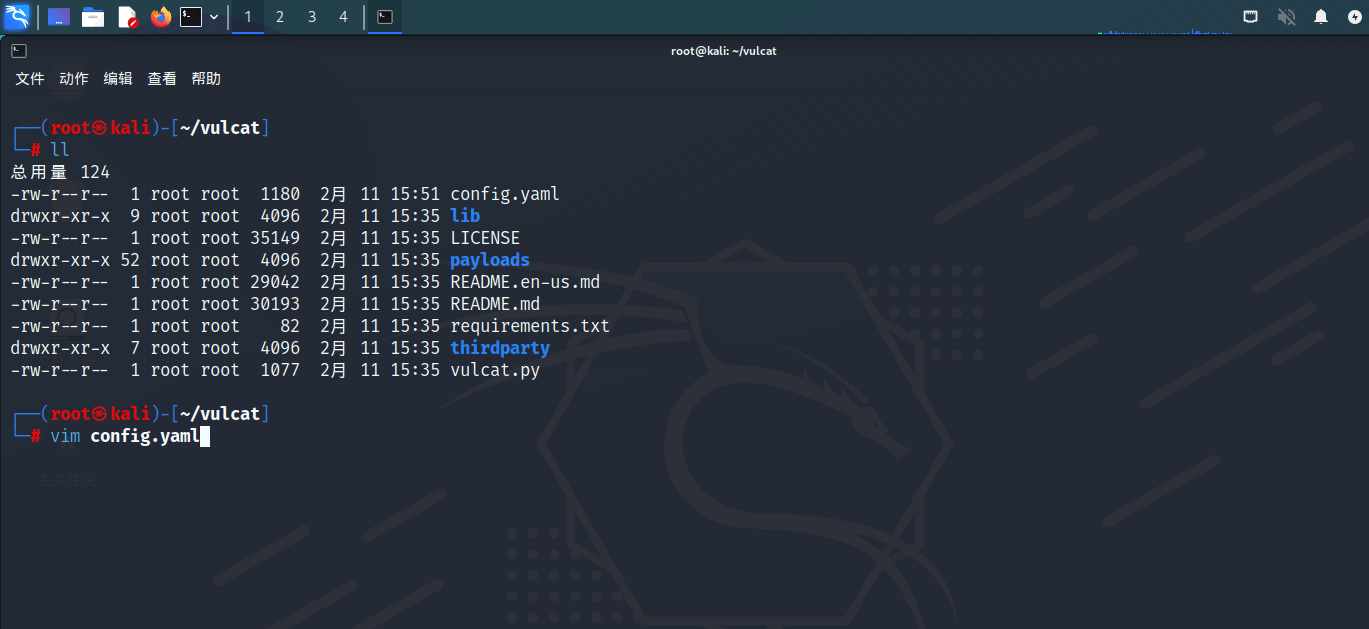The height and width of the screenshot is (629, 1369).
Task: Click the 总用量 124 line
Action: (60, 172)
